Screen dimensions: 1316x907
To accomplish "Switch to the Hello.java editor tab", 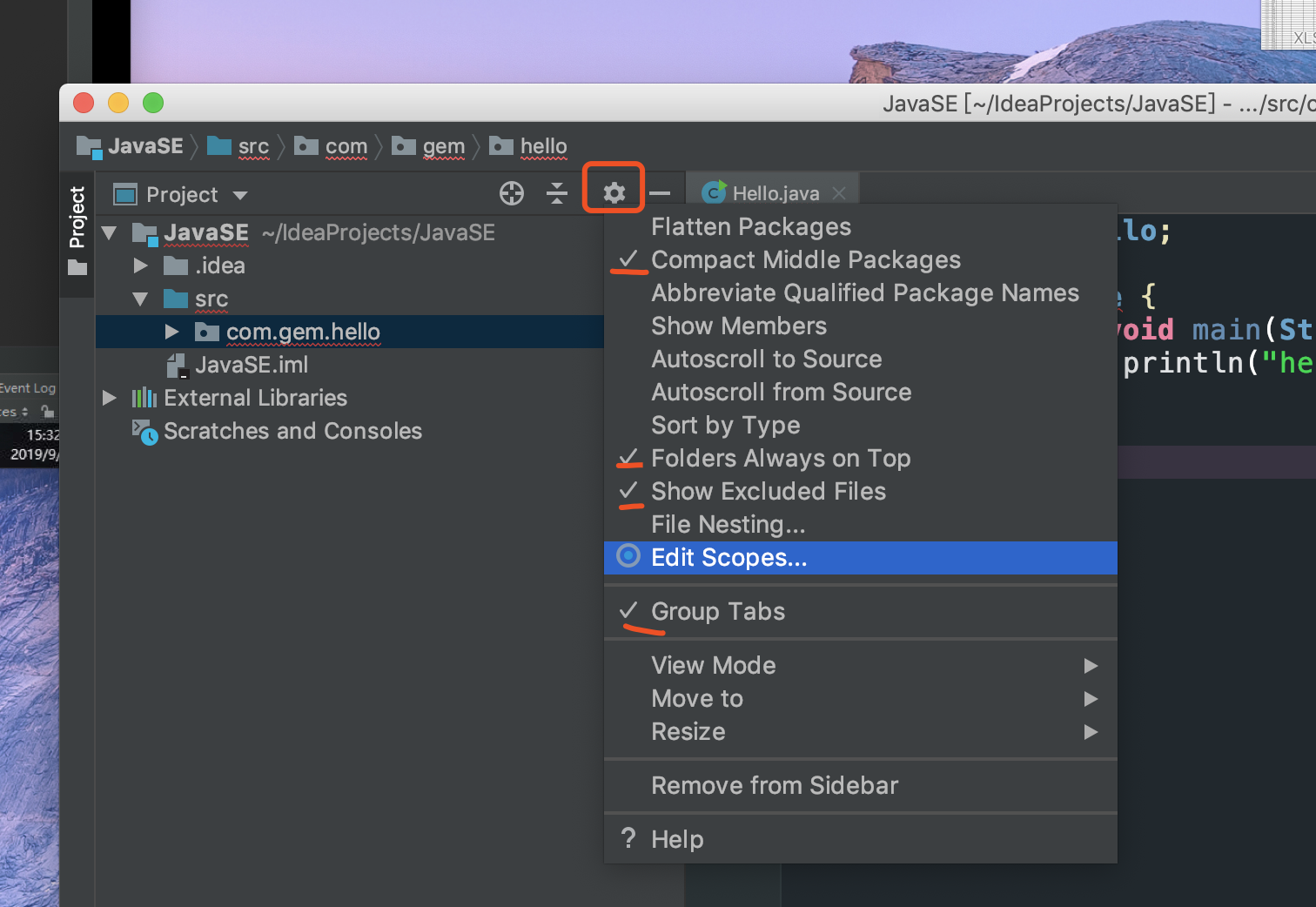I will pos(772,192).
